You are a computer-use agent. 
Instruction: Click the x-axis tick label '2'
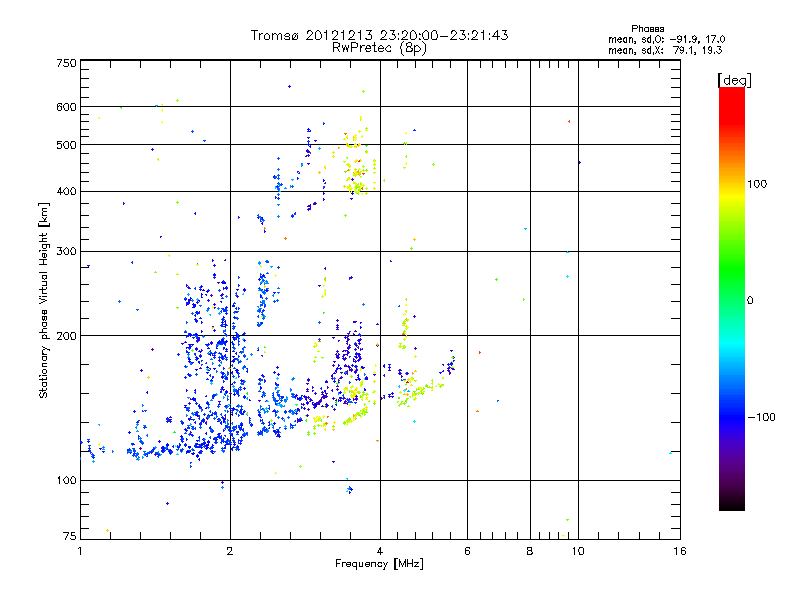(x=230, y=551)
